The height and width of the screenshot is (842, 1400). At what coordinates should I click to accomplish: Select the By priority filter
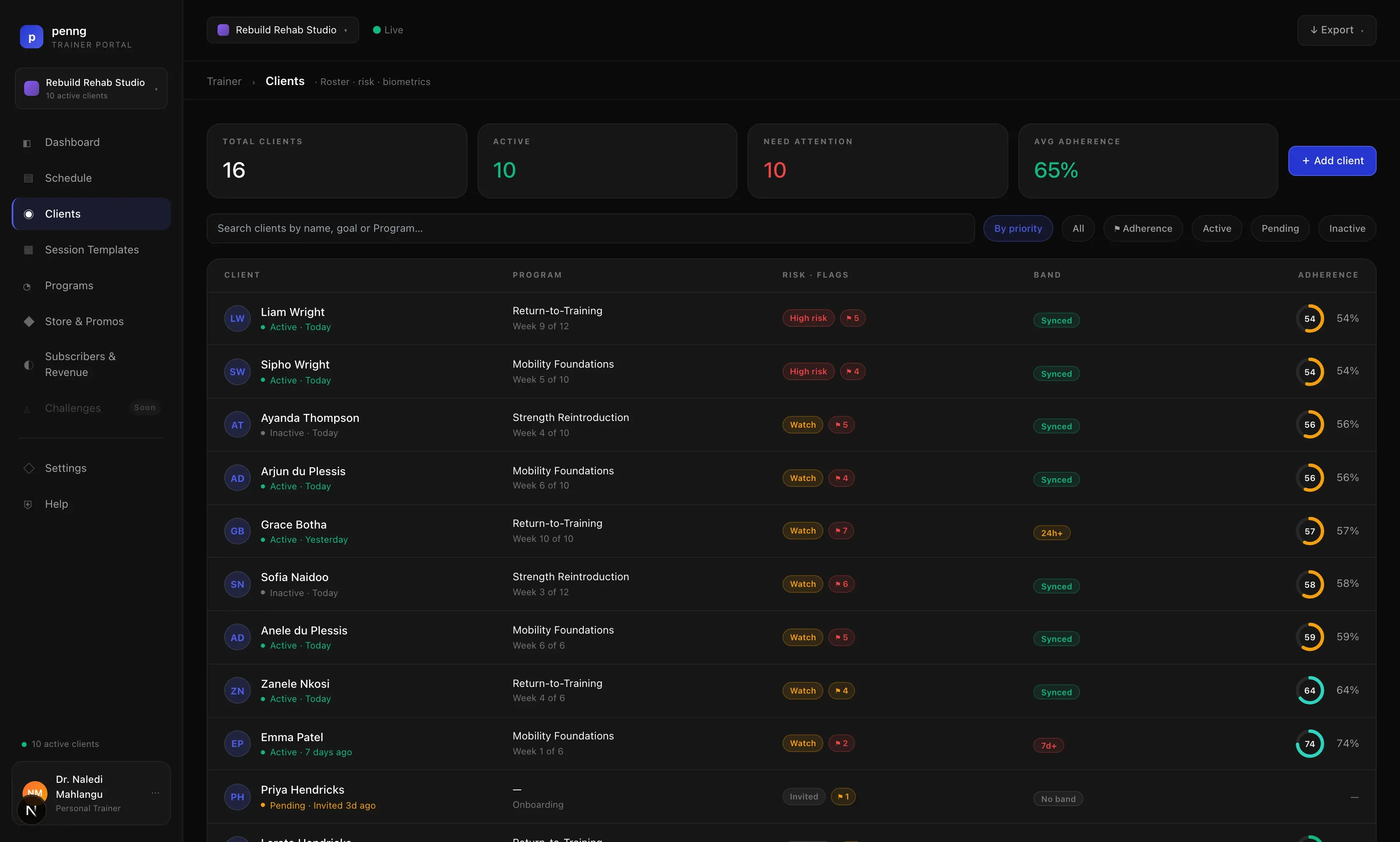pos(1018,228)
